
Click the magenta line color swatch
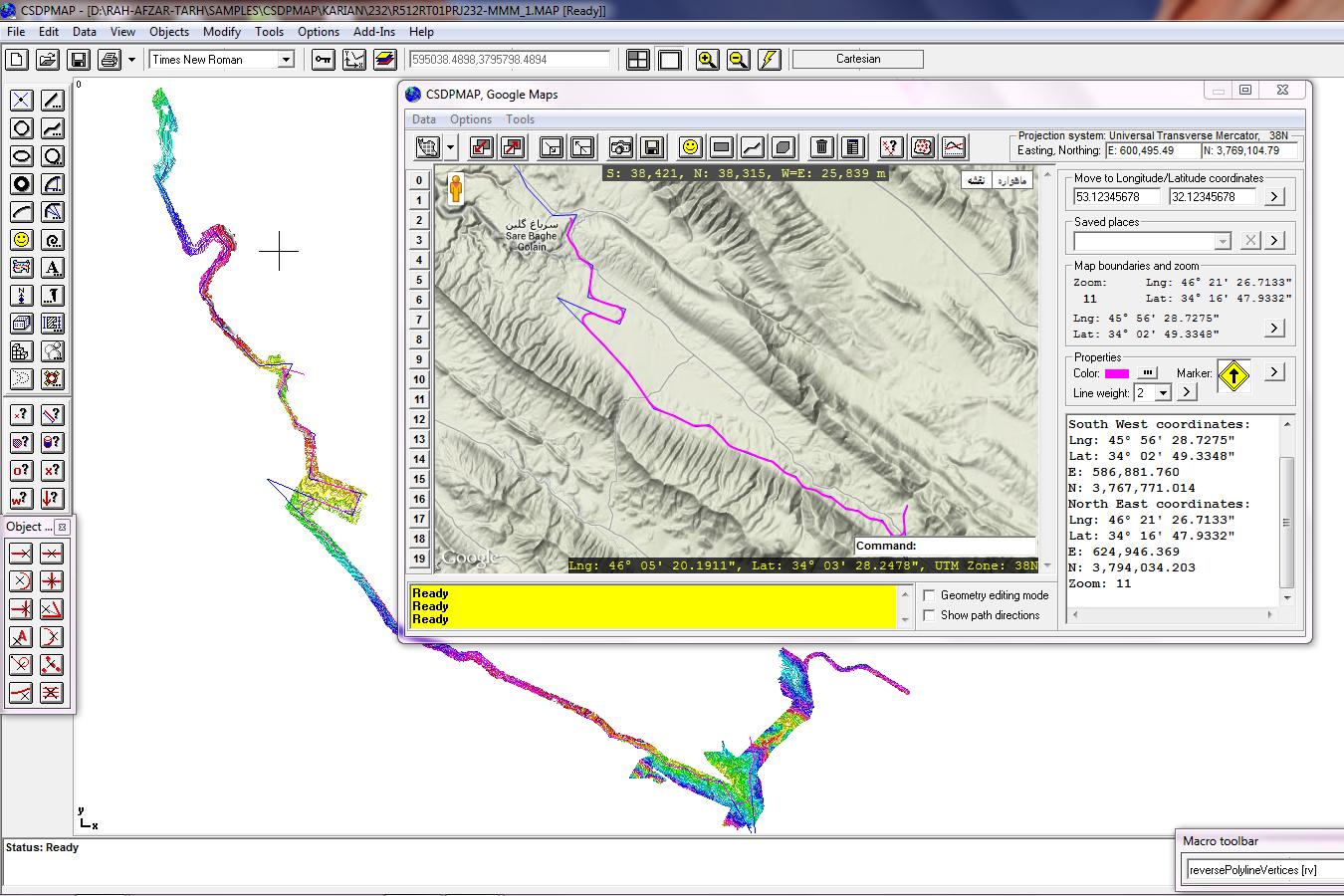[x=1117, y=374]
